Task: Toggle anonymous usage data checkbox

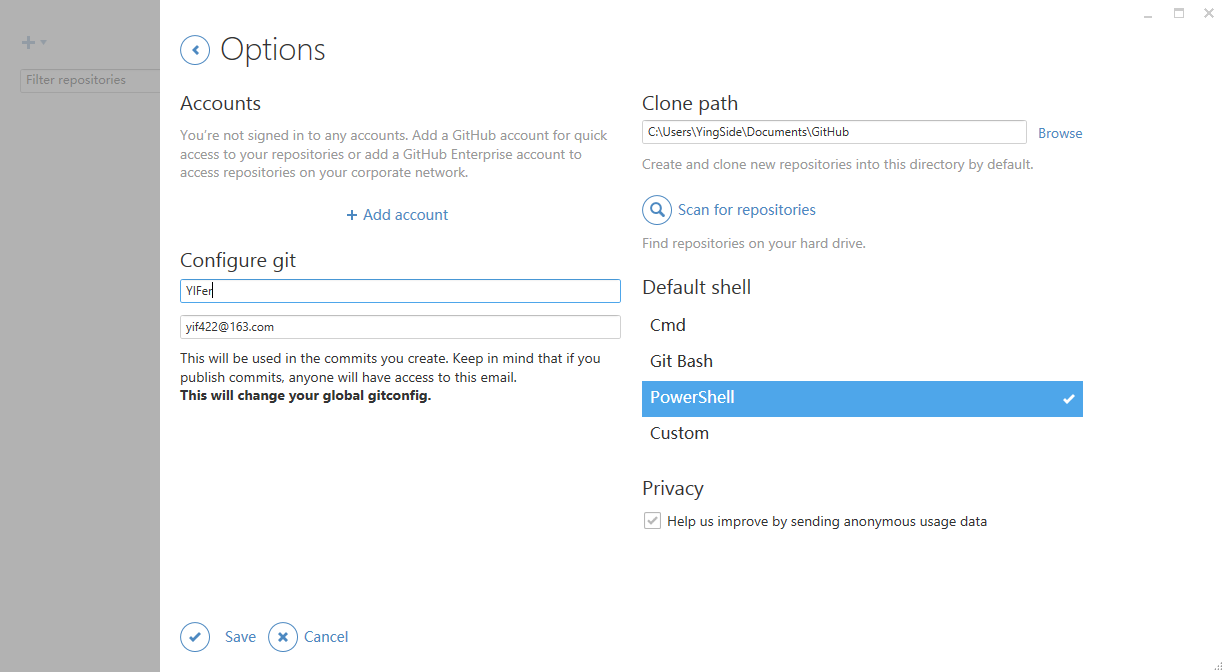Action: coord(652,521)
